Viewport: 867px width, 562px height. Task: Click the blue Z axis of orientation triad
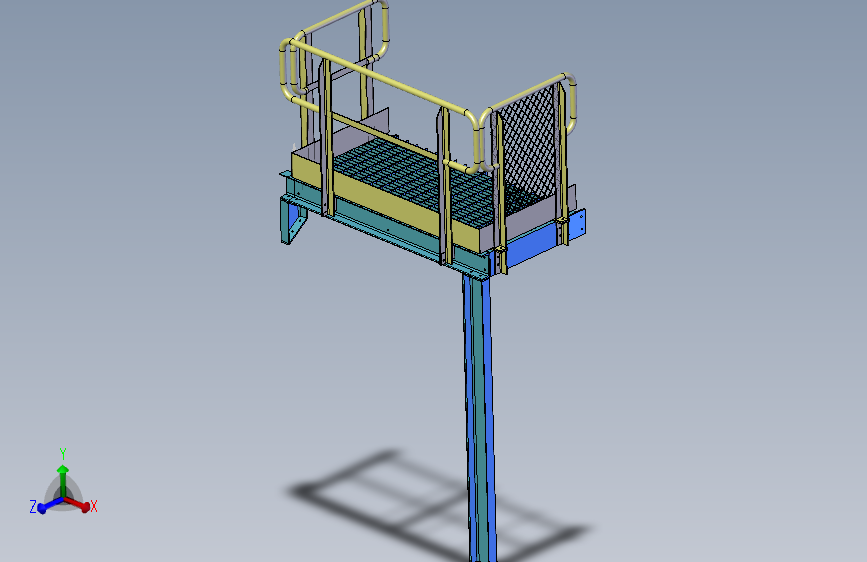click(49, 505)
